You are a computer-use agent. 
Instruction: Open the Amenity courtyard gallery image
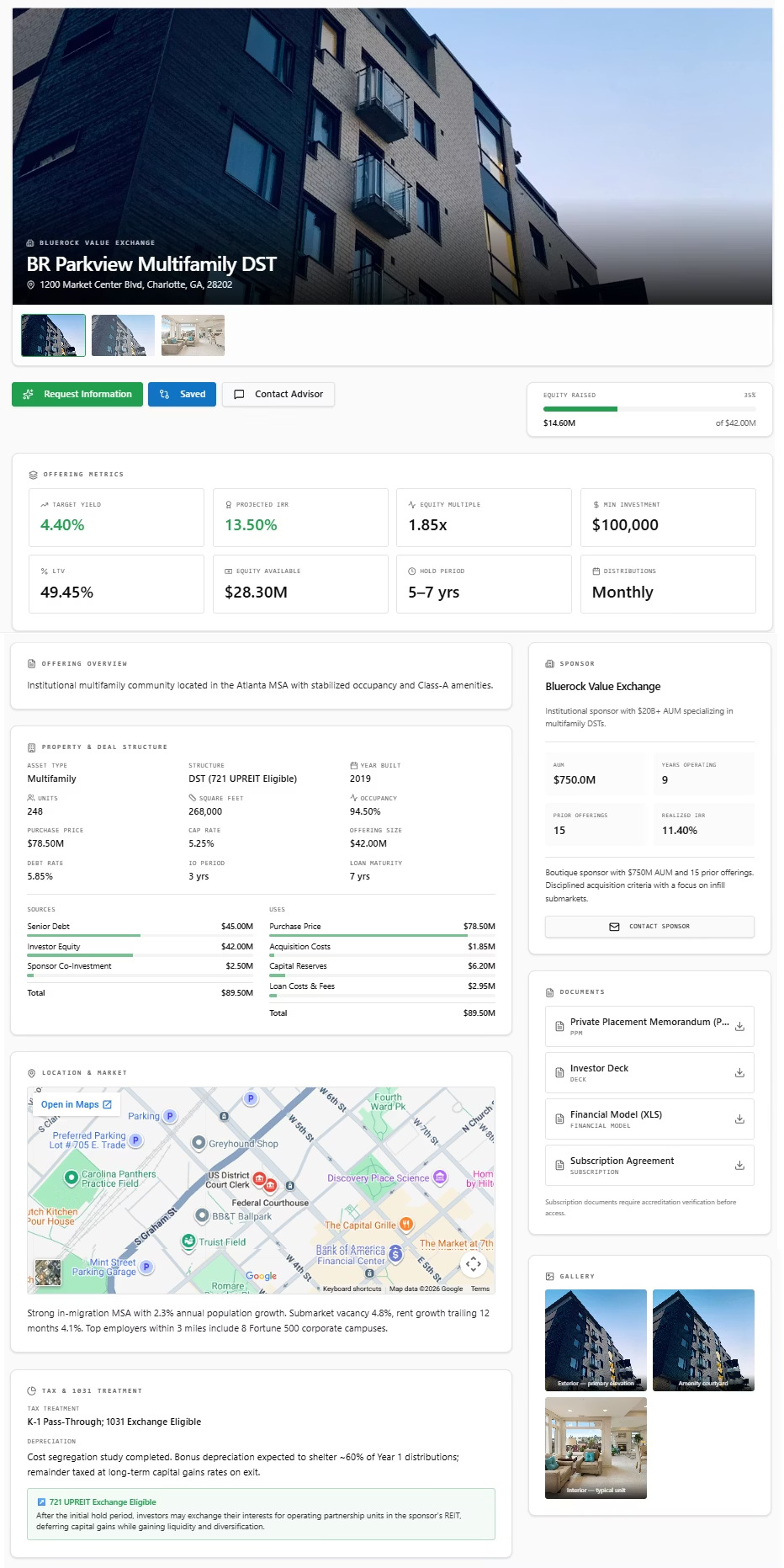coord(703,1340)
